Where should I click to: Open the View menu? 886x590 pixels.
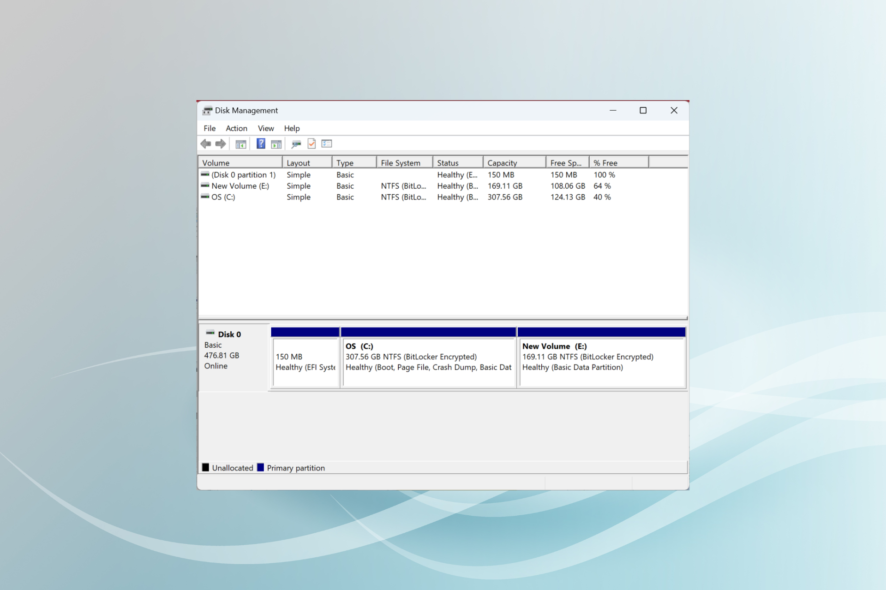pos(265,128)
